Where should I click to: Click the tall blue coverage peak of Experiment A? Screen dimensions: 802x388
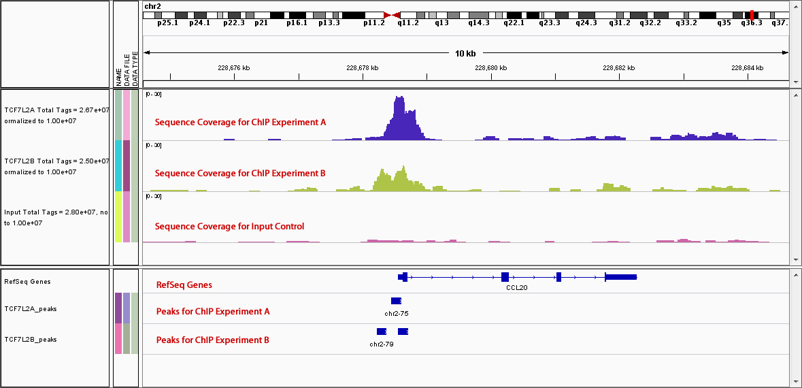coord(403,118)
